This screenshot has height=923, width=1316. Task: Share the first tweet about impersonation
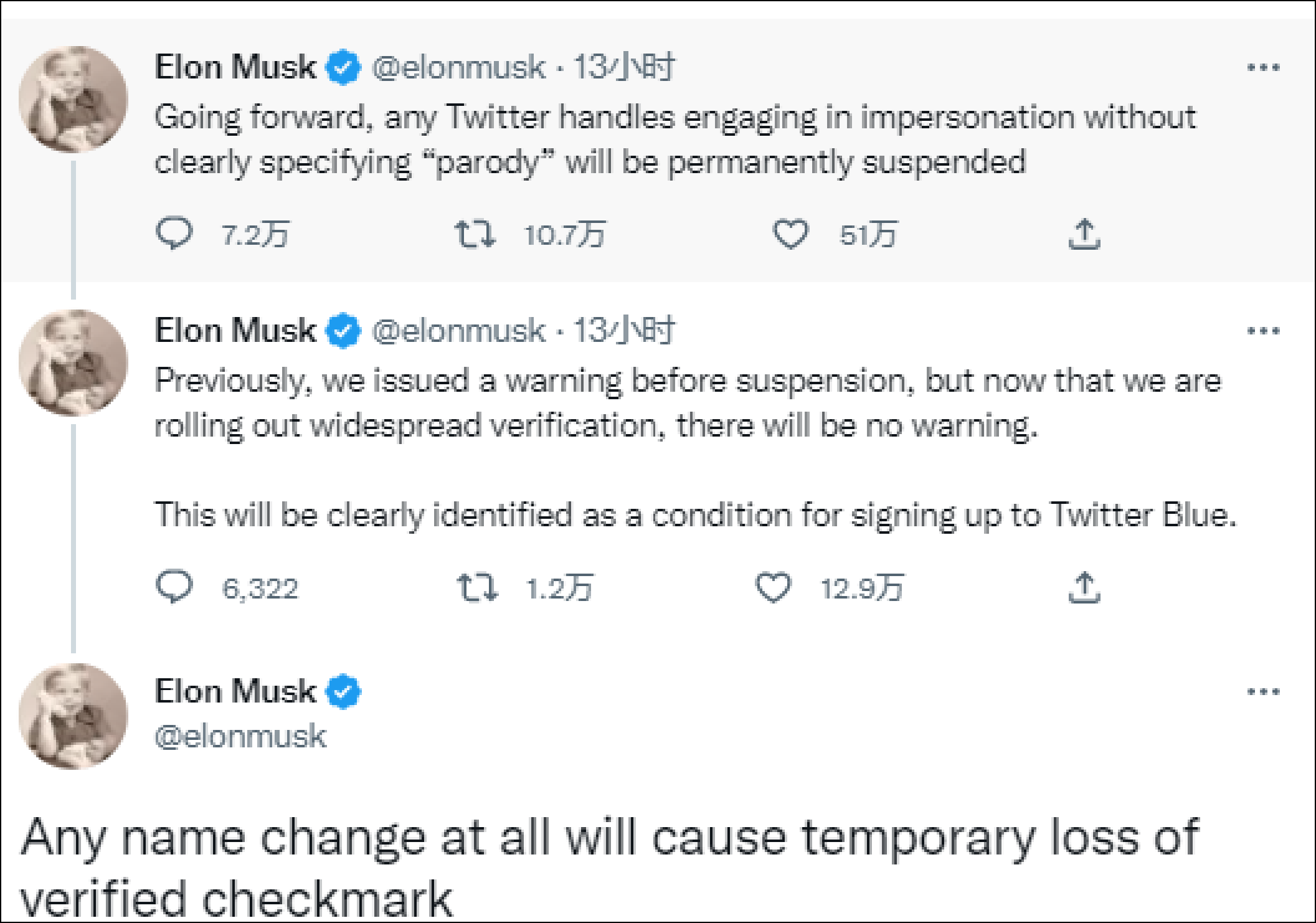click(x=1084, y=234)
